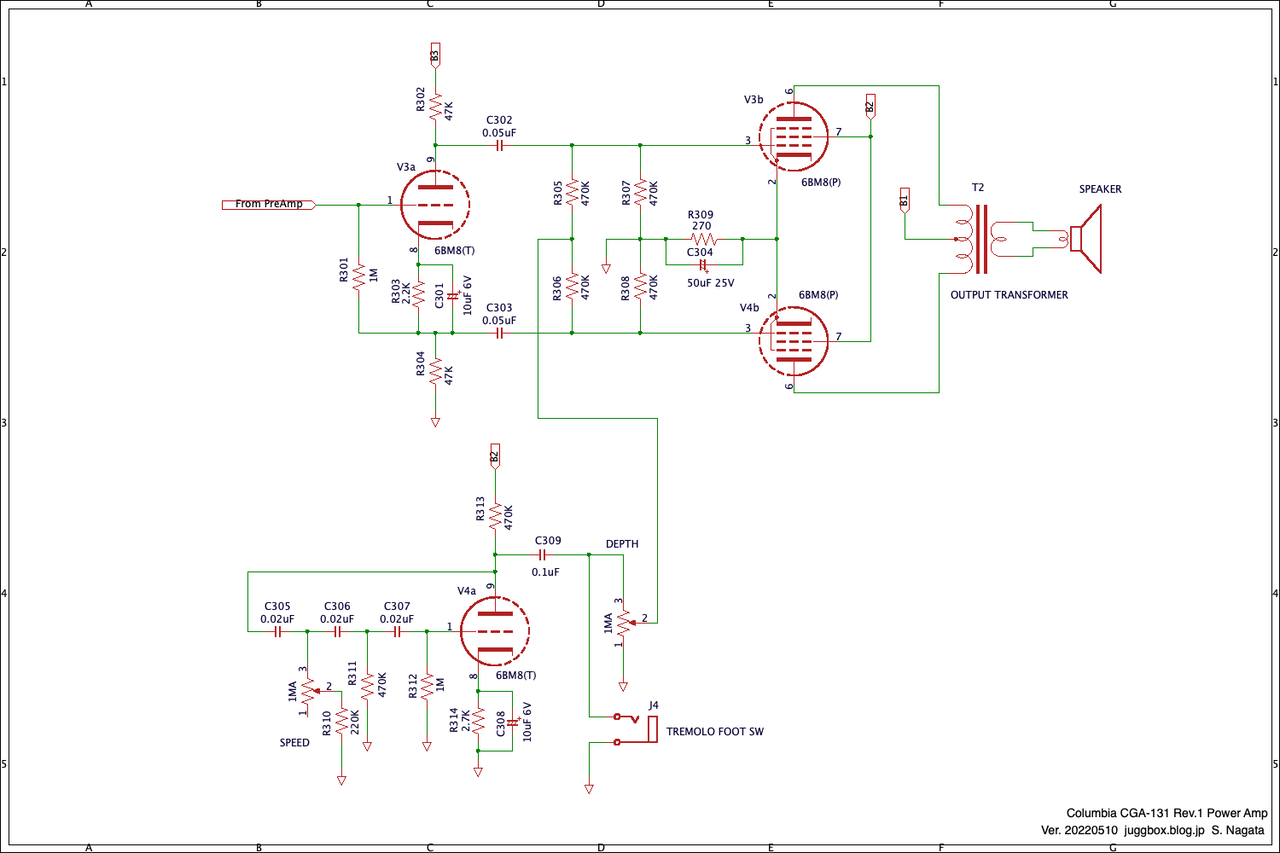Click the ground symbol below R304
1280x853 pixels.
pyautogui.click(x=435, y=423)
